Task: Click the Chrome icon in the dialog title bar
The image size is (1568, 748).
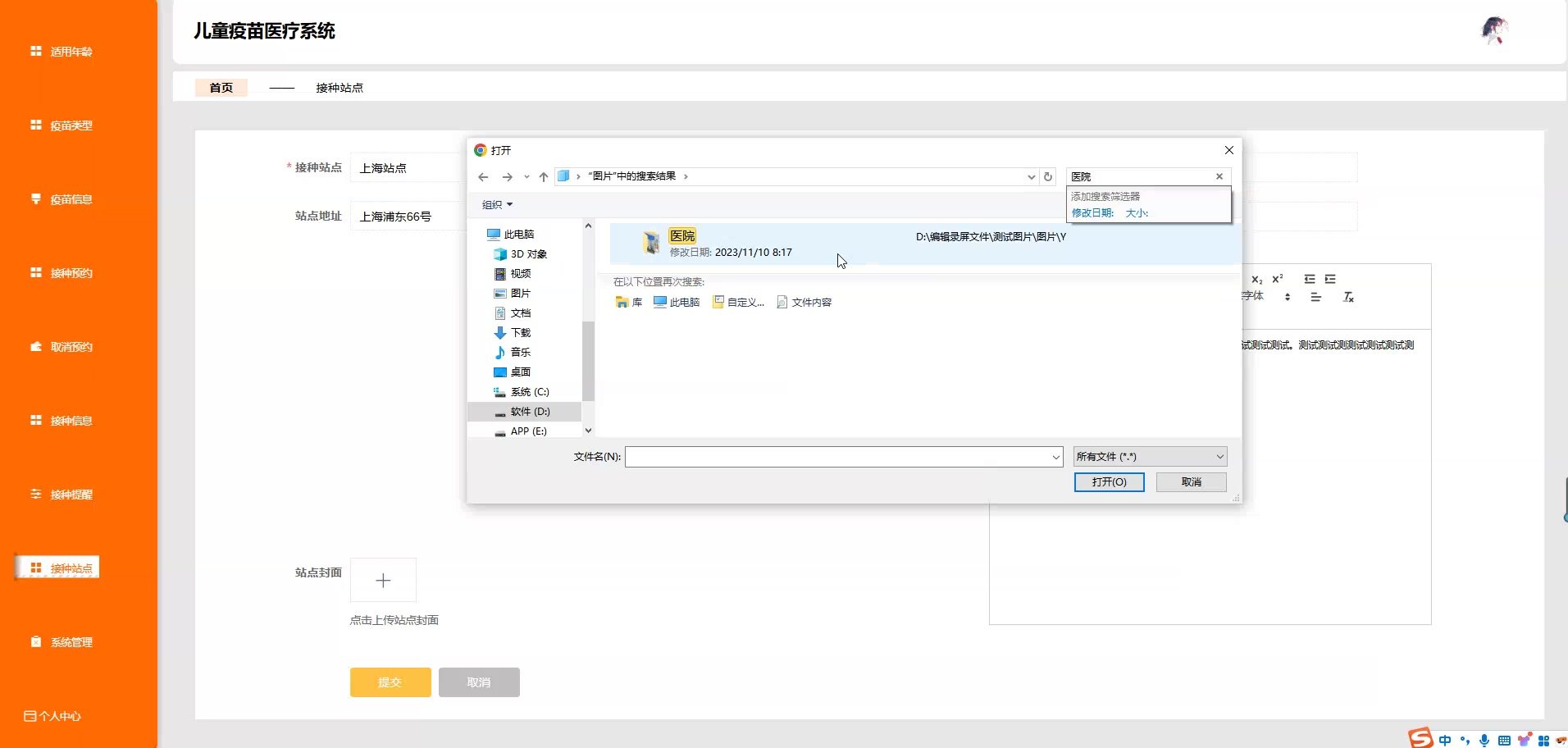Action: pos(481,150)
